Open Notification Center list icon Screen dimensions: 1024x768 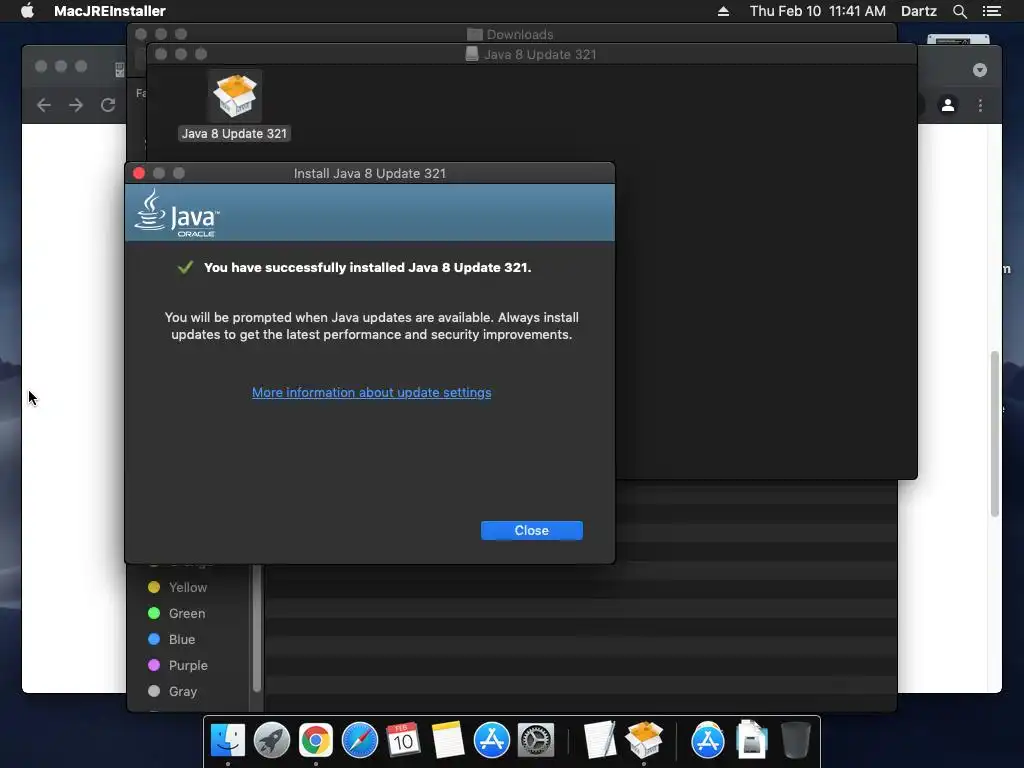(991, 11)
